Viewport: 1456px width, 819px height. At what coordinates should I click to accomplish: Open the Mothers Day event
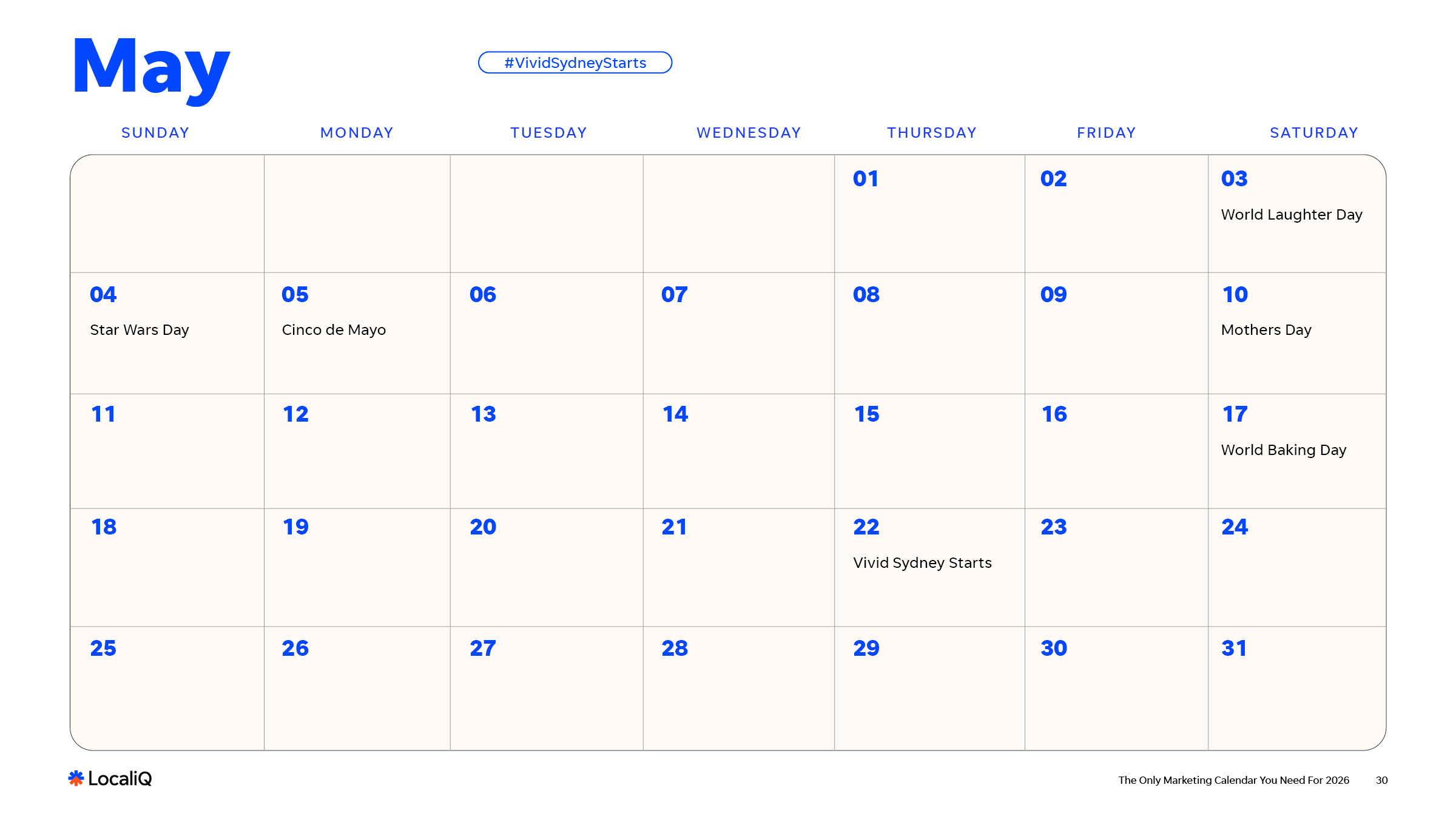point(1266,330)
